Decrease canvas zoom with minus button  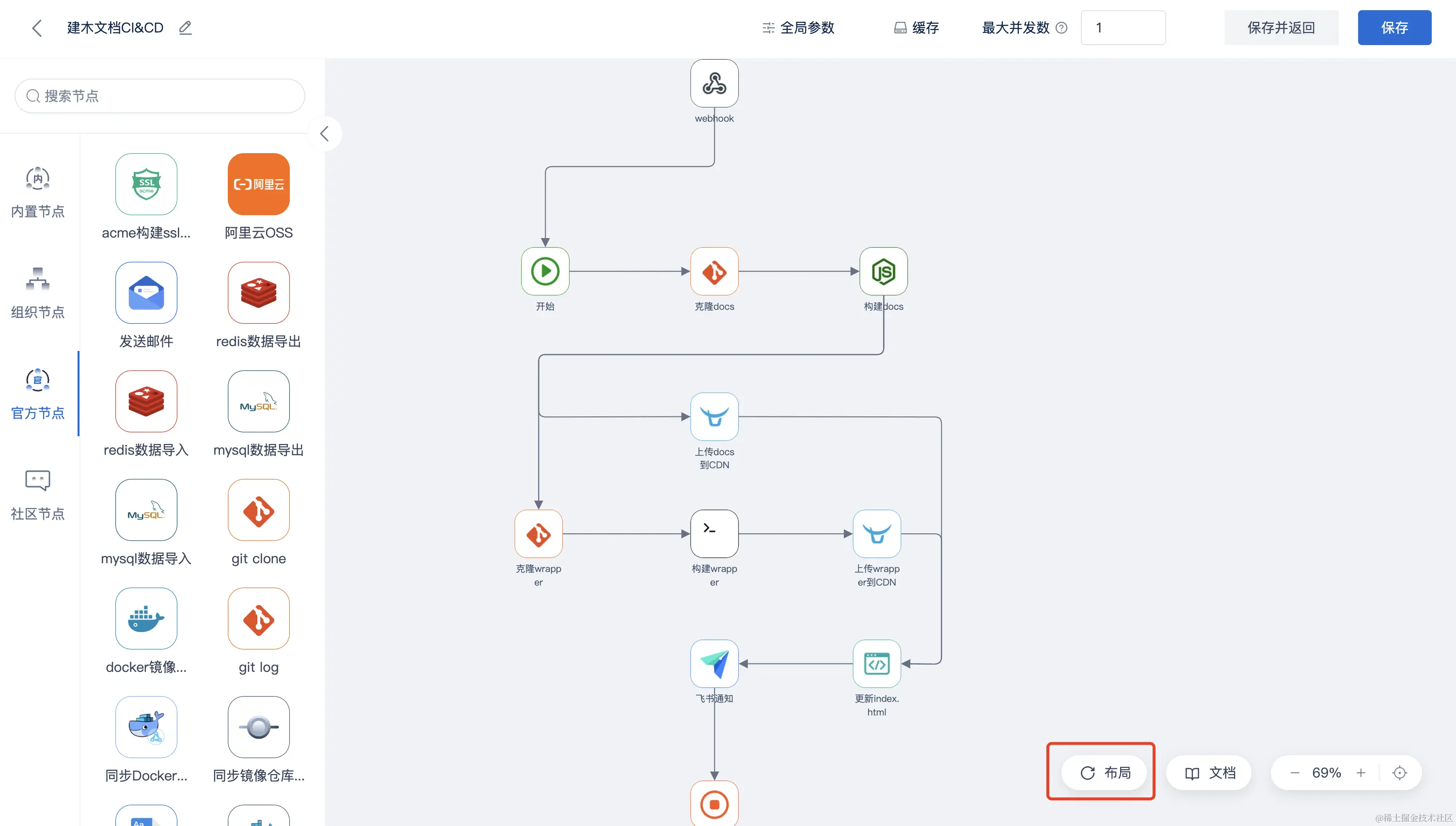click(1294, 773)
